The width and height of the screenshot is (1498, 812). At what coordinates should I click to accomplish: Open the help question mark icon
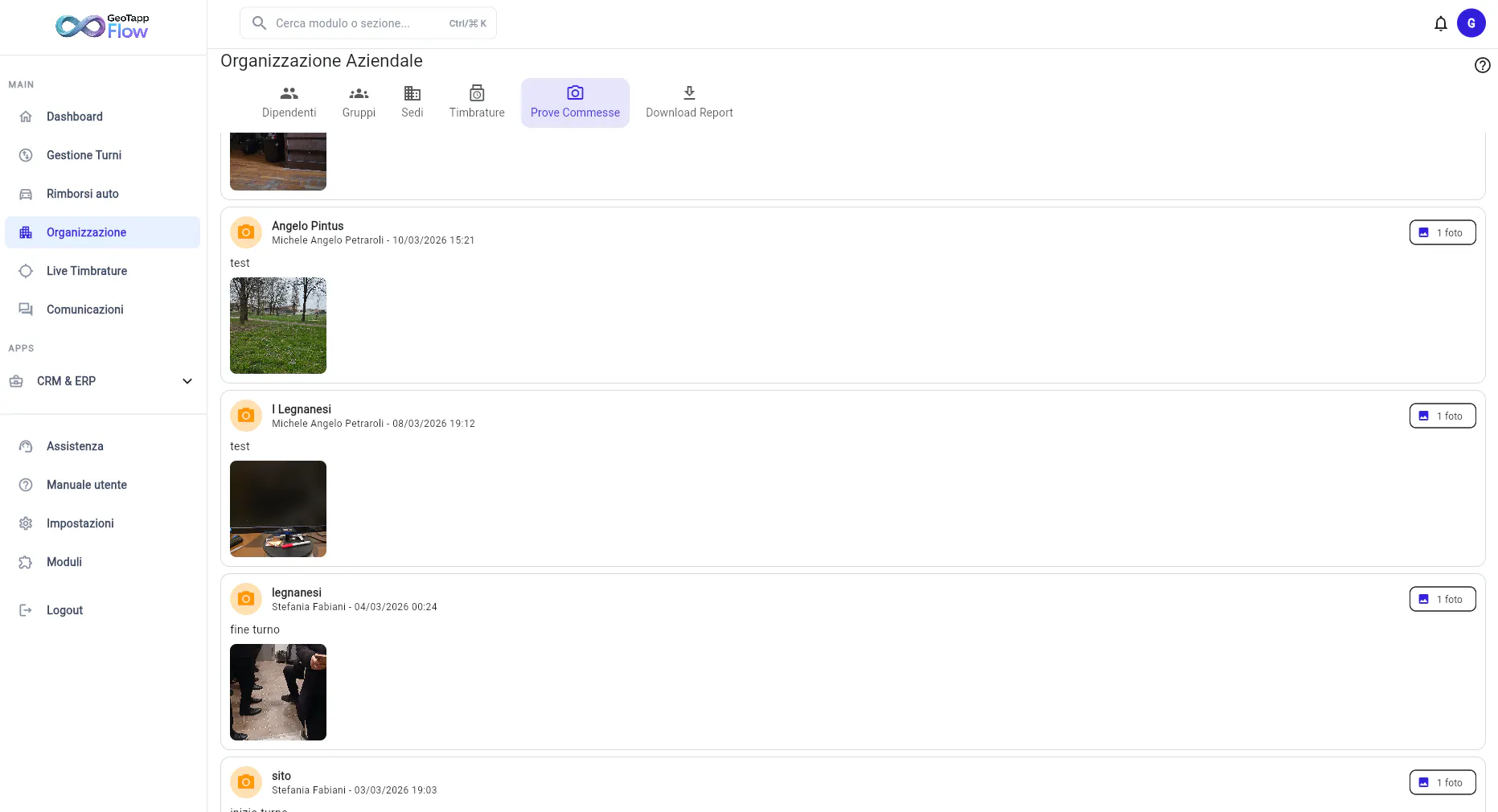coord(1482,65)
